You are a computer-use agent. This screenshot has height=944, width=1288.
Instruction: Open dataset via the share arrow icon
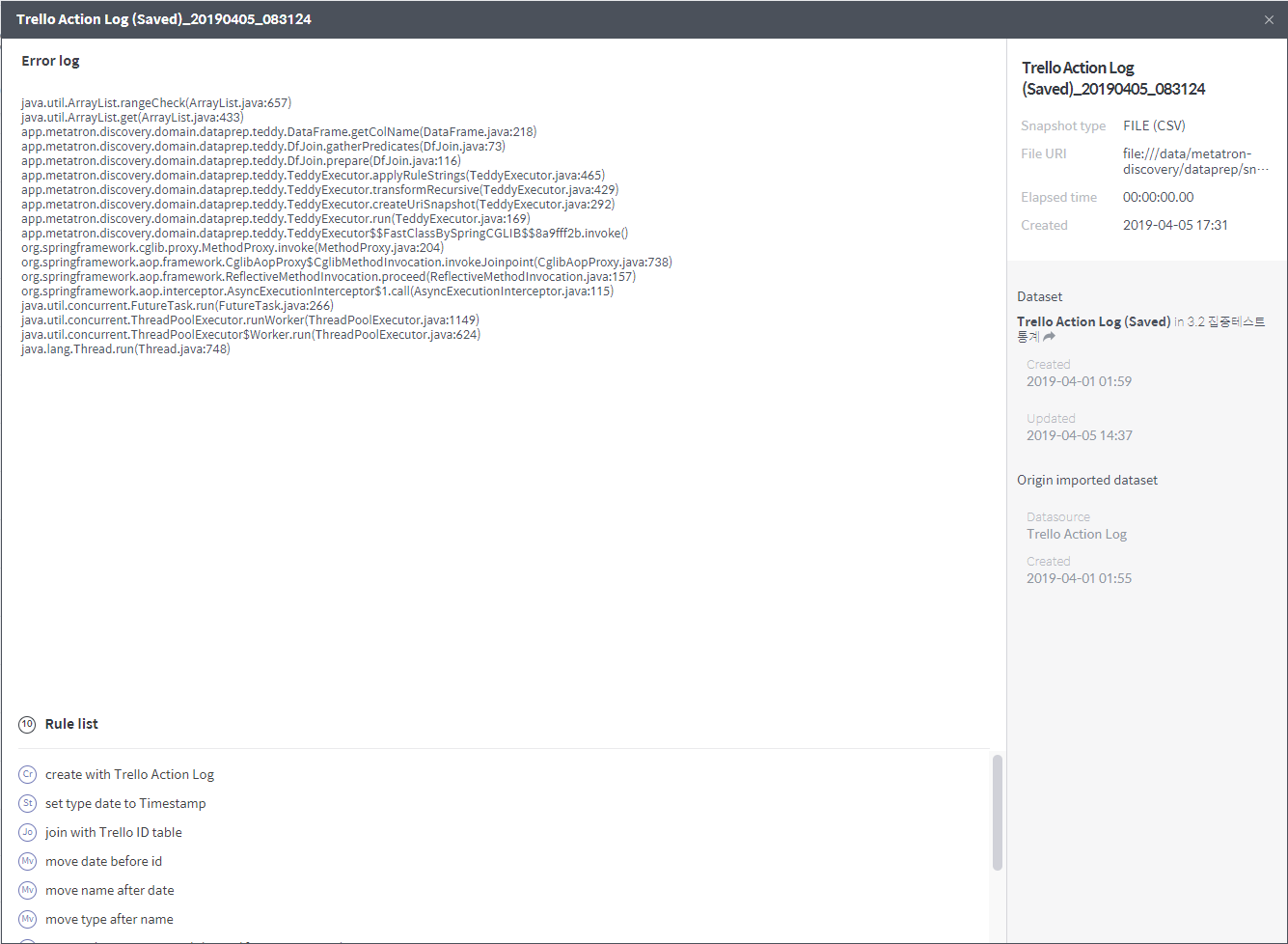[x=1049, y=337]
